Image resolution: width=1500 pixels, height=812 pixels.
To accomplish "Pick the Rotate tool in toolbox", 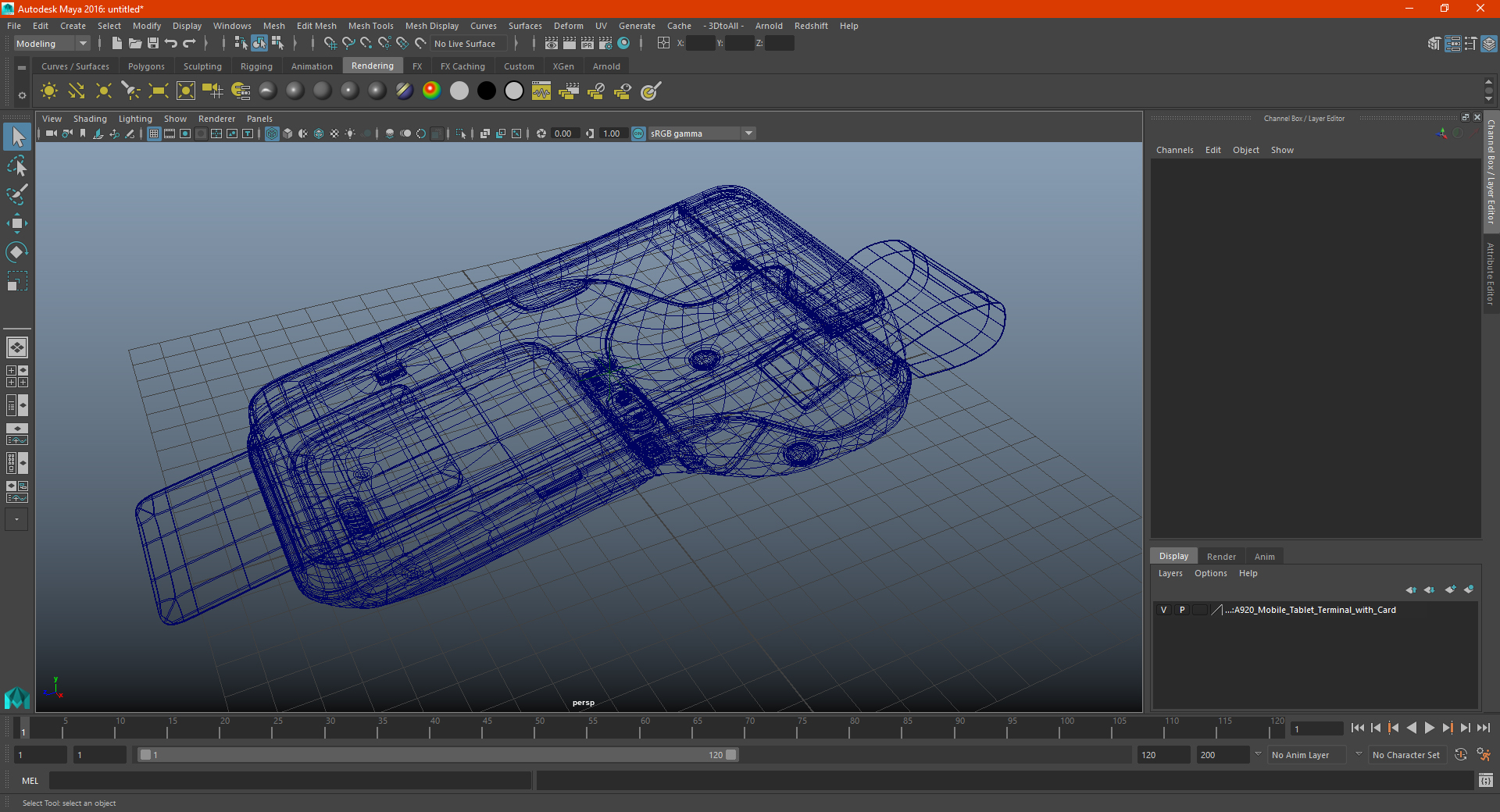I will [16, 251].
